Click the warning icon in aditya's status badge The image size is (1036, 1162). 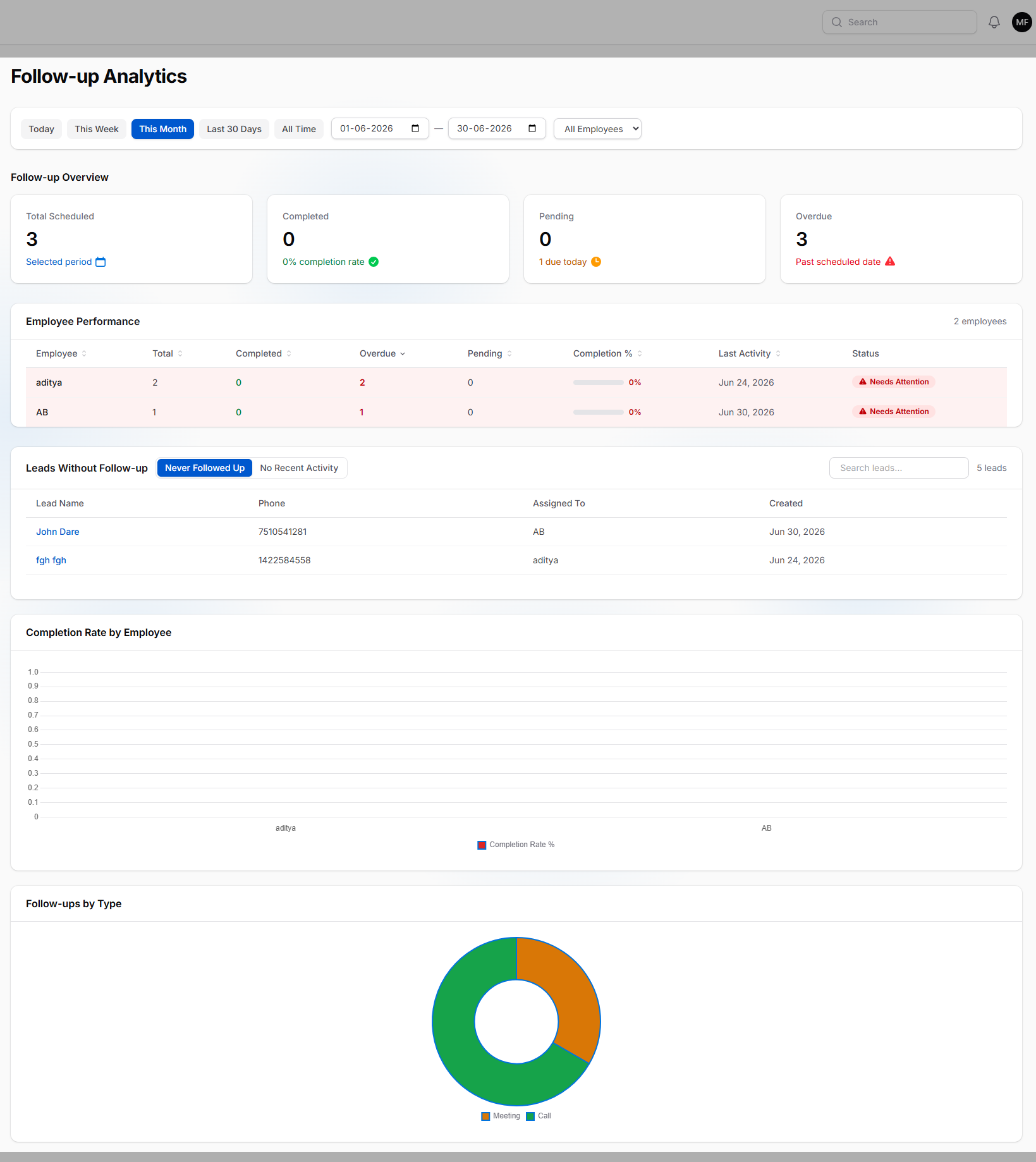(x=863, y=382)
